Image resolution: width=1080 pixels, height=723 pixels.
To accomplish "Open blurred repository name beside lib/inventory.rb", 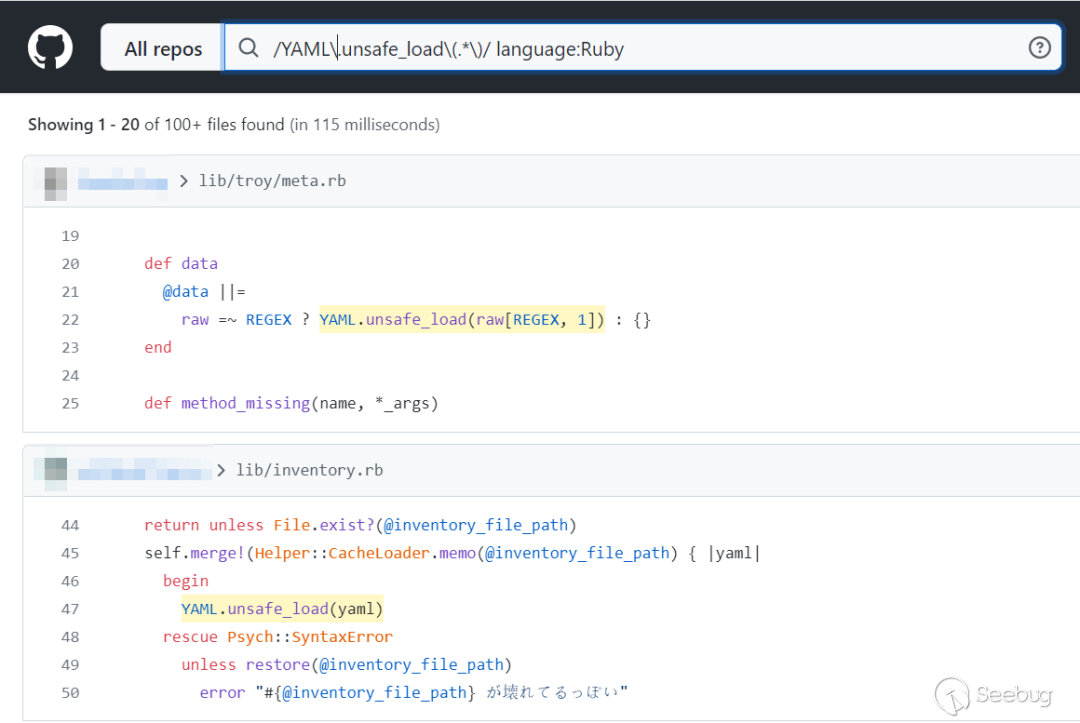I will tap(144, 470).
